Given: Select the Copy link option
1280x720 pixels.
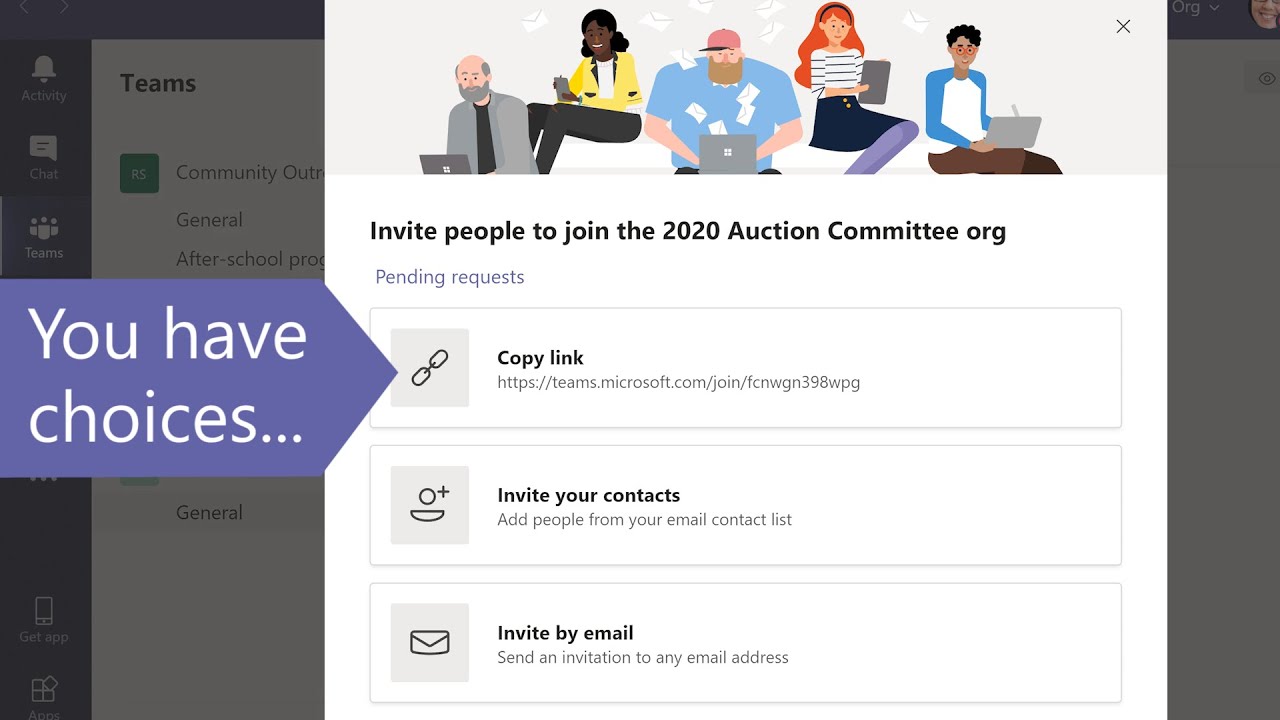Looking at the screenshot, I should 745,368.
